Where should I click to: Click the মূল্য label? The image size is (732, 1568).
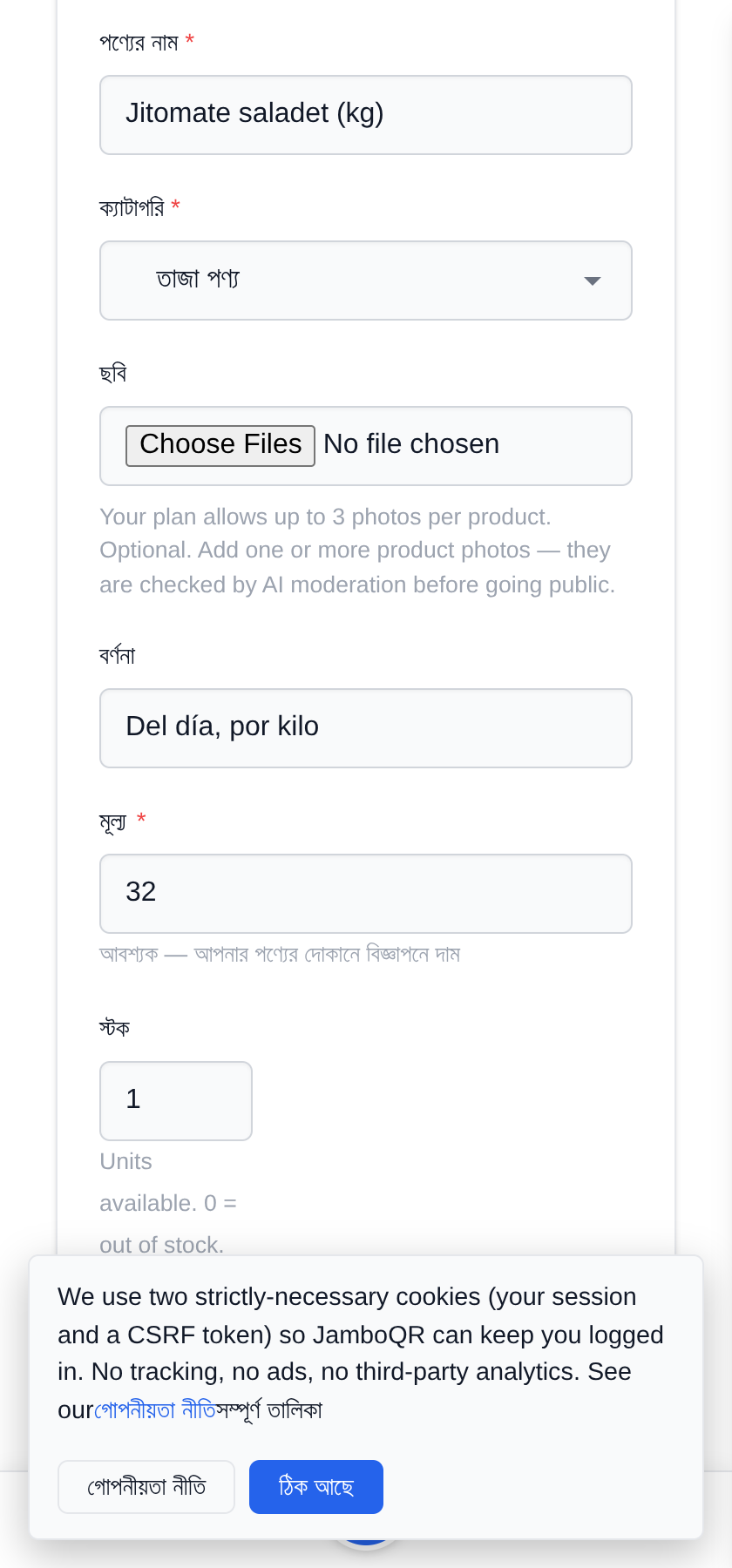(x=113, y=821)
